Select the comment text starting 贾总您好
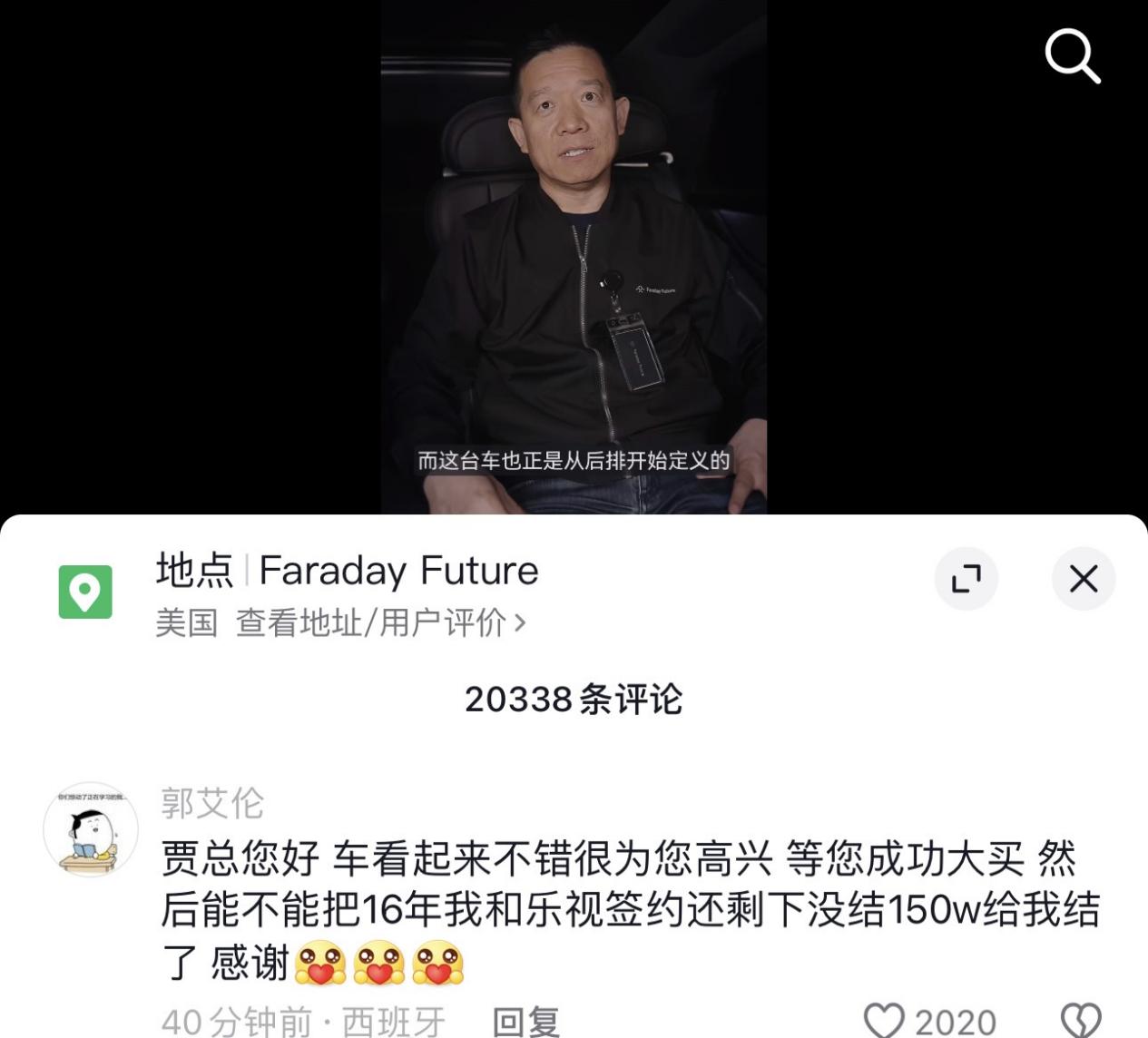Image resolution: width=1148 pixels, height=1038 pixels. click(x=631, y=910)
